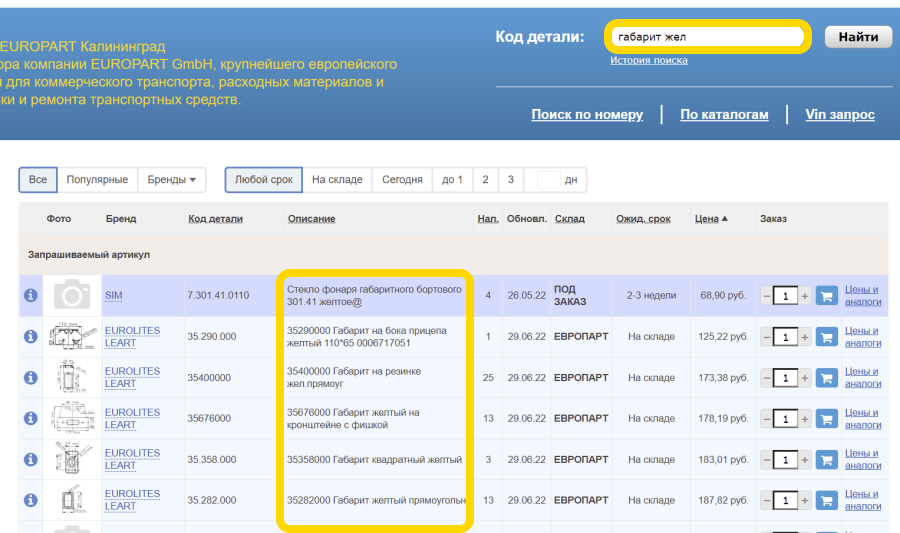The image size is (900, 533).
Task: Click the 'Код детали' search field
Action: point(708,37)
